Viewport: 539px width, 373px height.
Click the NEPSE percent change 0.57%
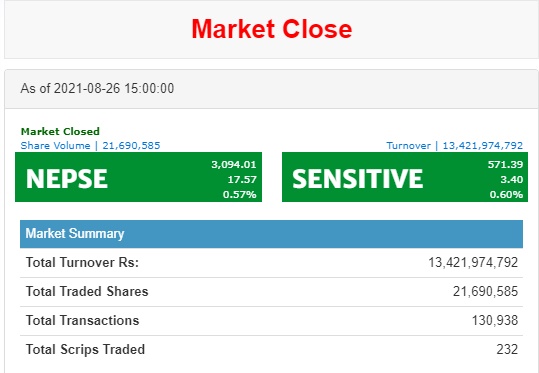pyautogui.click(x=240, y=195)
